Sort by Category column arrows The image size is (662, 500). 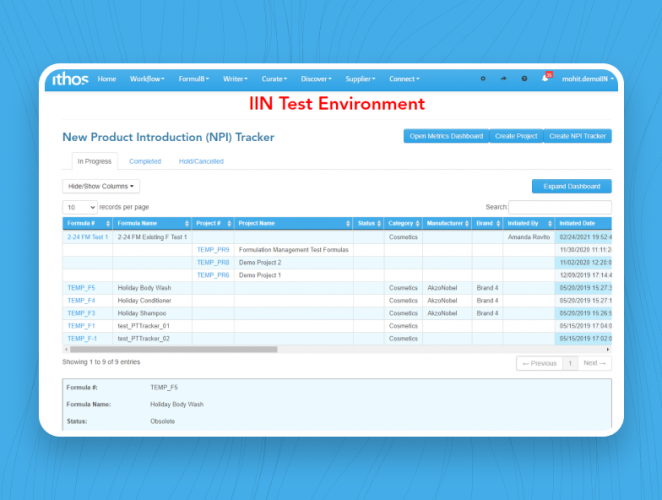[x=418, y=223]
